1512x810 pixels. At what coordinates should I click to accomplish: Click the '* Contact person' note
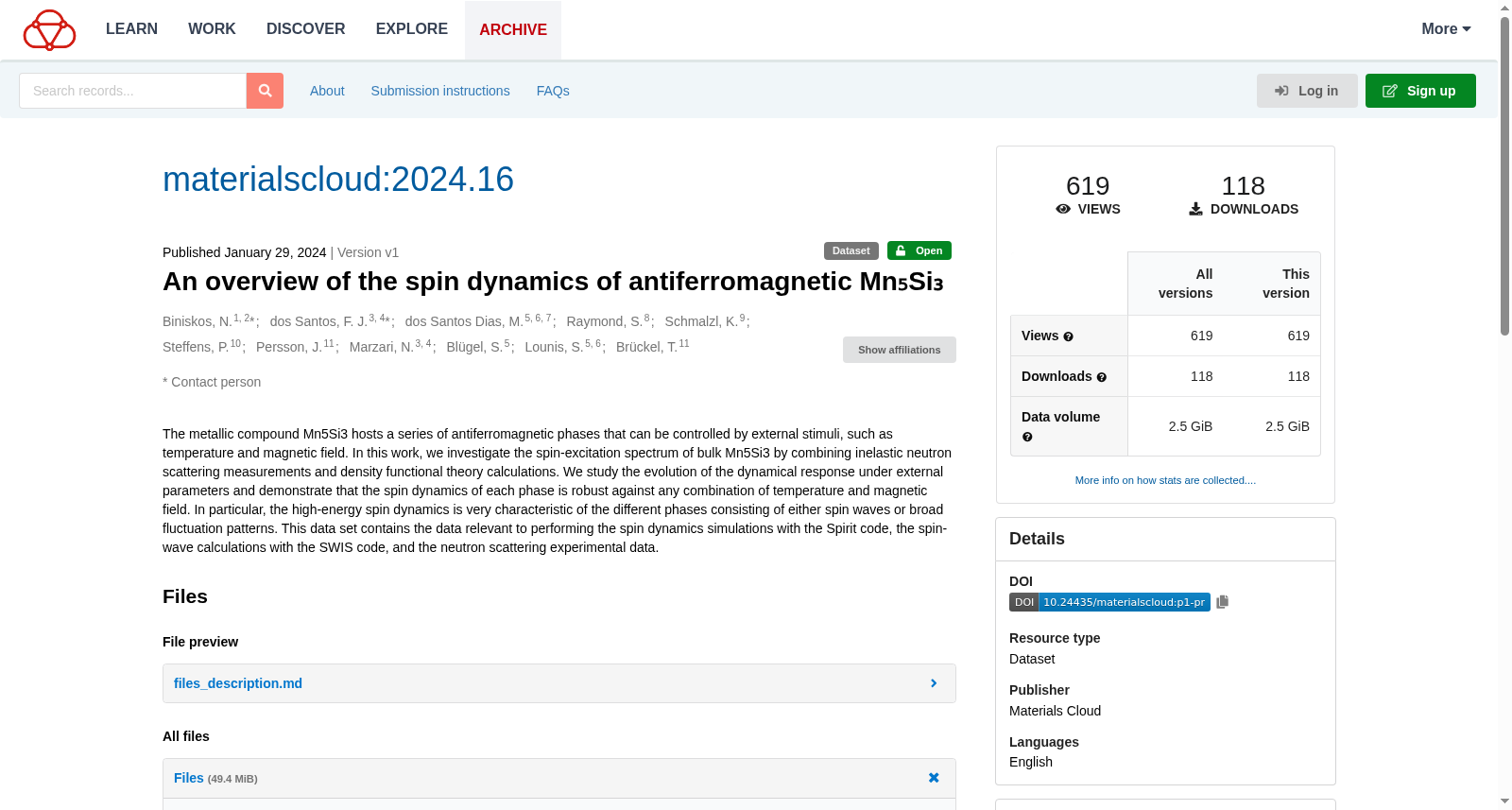pos(212,382)
